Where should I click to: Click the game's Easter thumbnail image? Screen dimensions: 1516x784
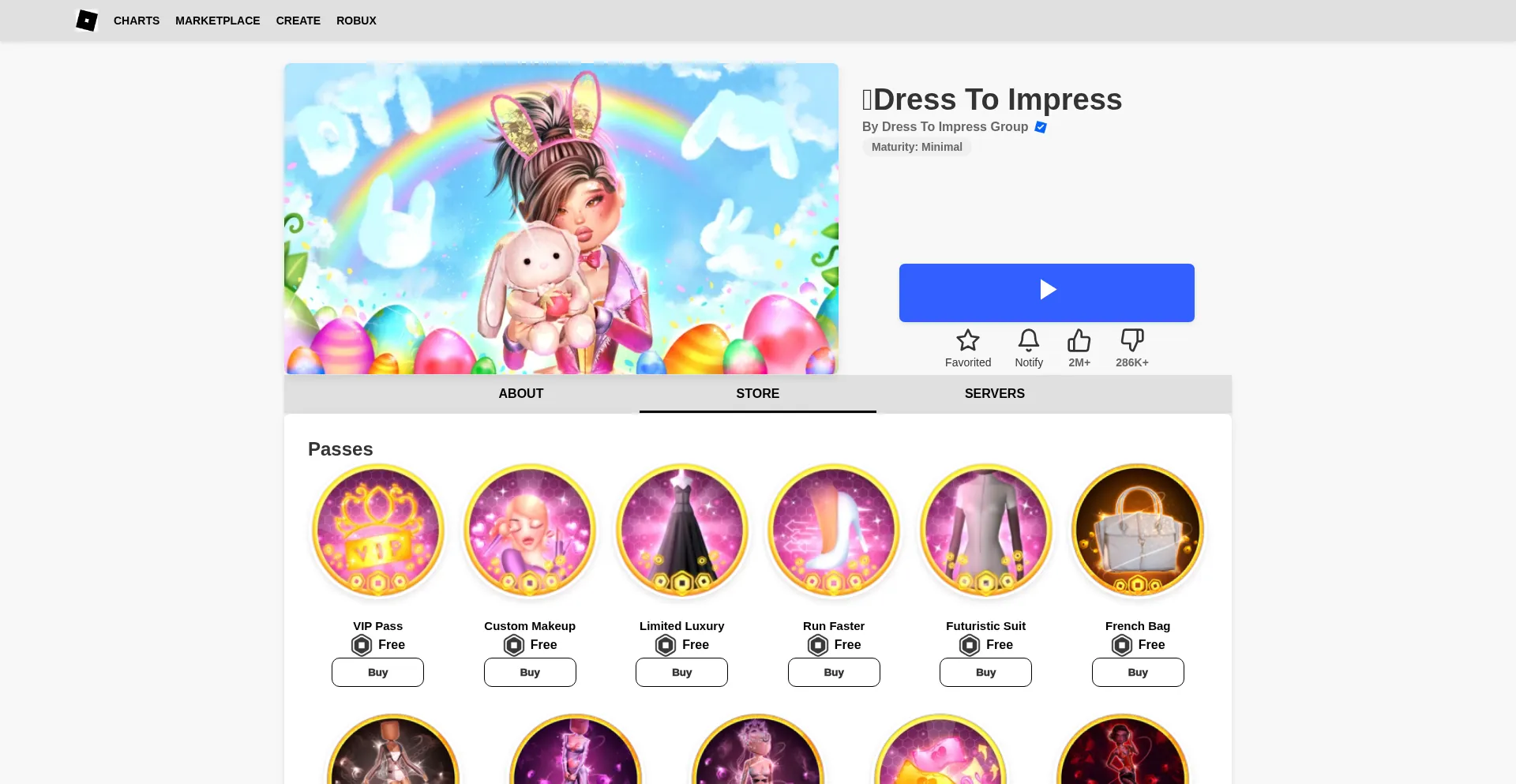coord(561,219)
